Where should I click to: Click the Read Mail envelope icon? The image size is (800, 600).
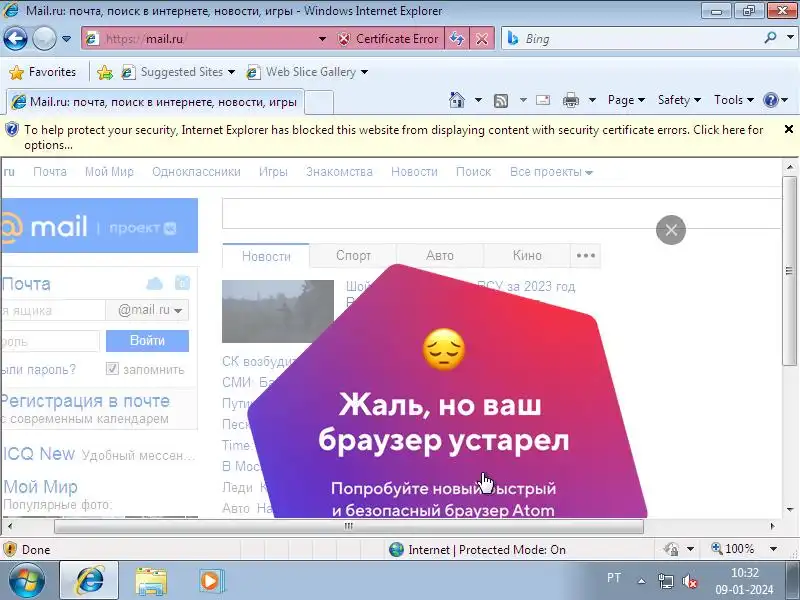coord(543,100)
